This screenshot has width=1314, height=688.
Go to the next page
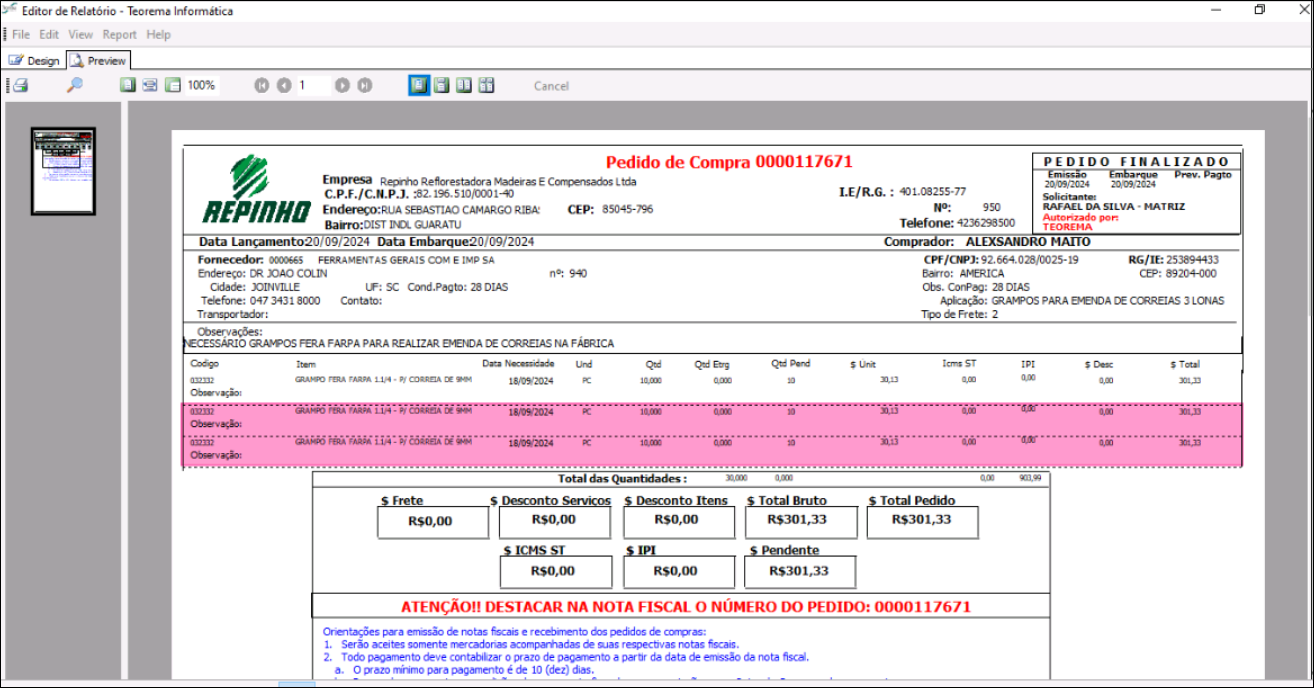[x=342, y=86]
